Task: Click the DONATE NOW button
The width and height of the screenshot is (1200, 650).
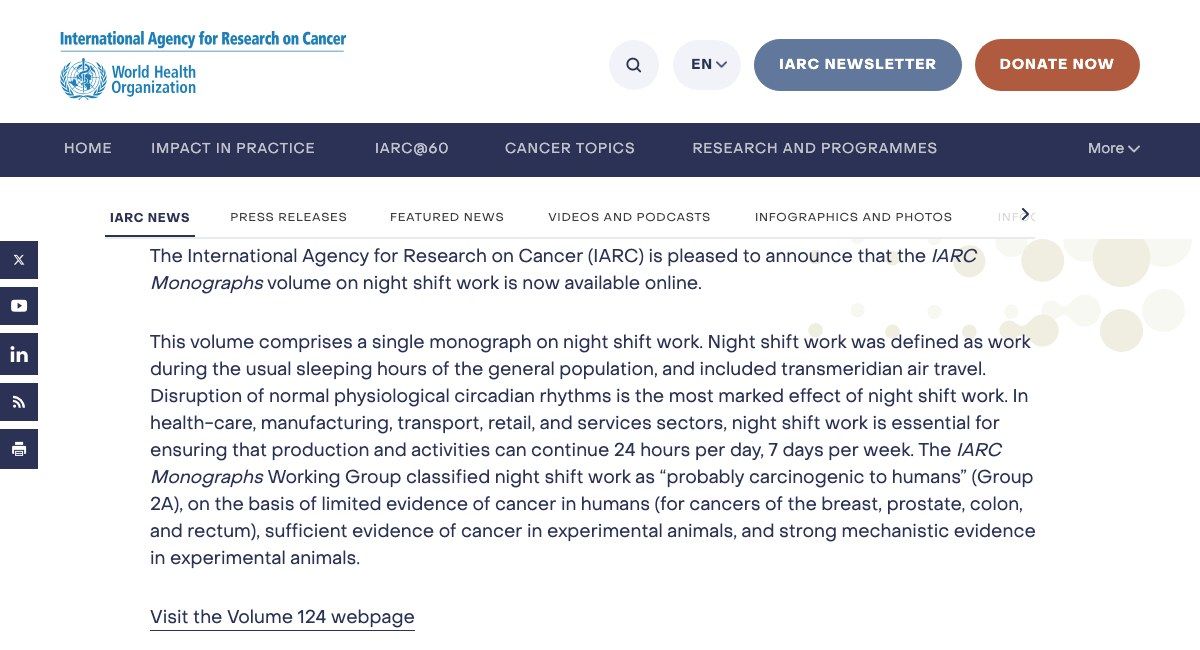Action: [1057, 65]
